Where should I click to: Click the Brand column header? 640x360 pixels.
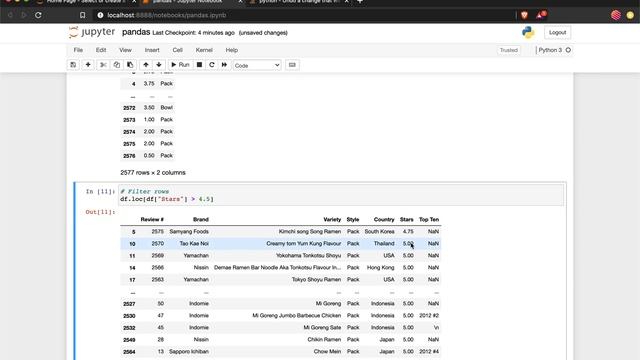(x=201, y=219)
